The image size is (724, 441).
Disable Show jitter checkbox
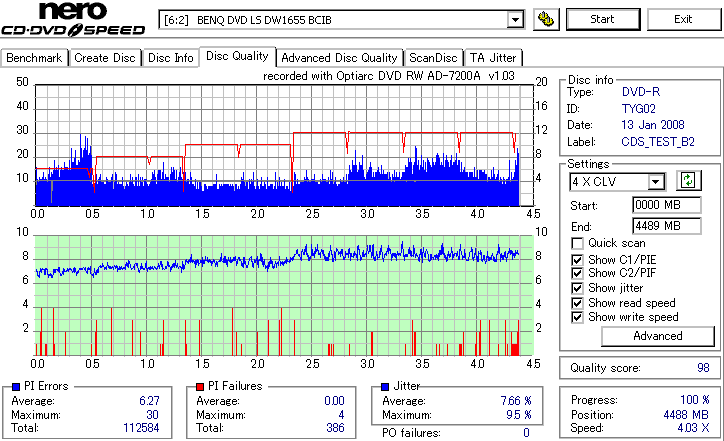click(577, 288)
